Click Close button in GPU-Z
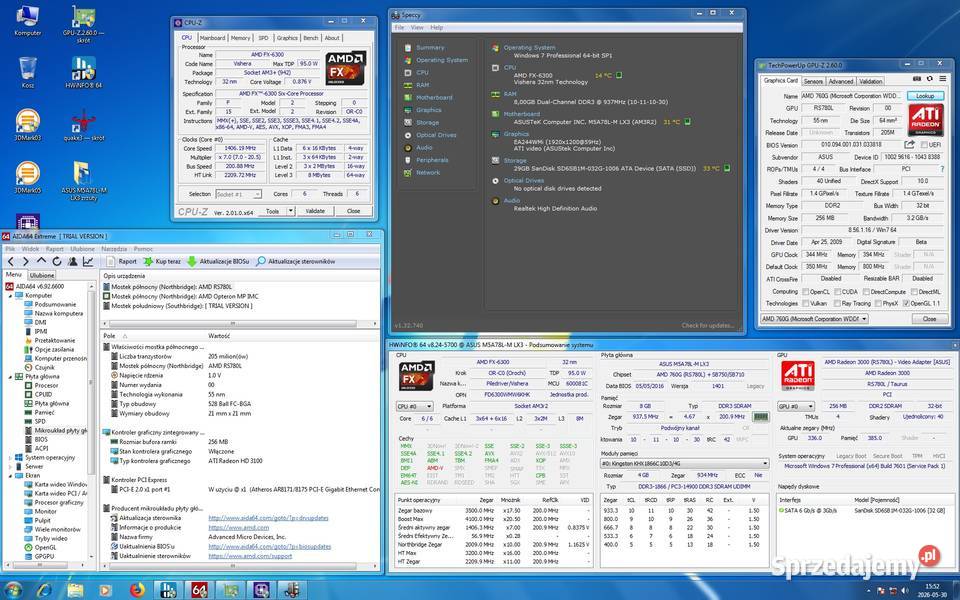The image size is (960, 600). (929, 319)
